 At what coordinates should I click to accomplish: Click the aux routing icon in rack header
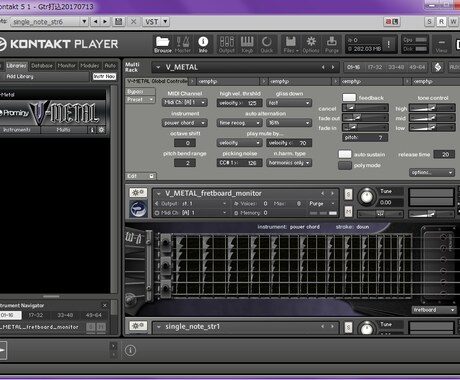(x=438, y=67)
